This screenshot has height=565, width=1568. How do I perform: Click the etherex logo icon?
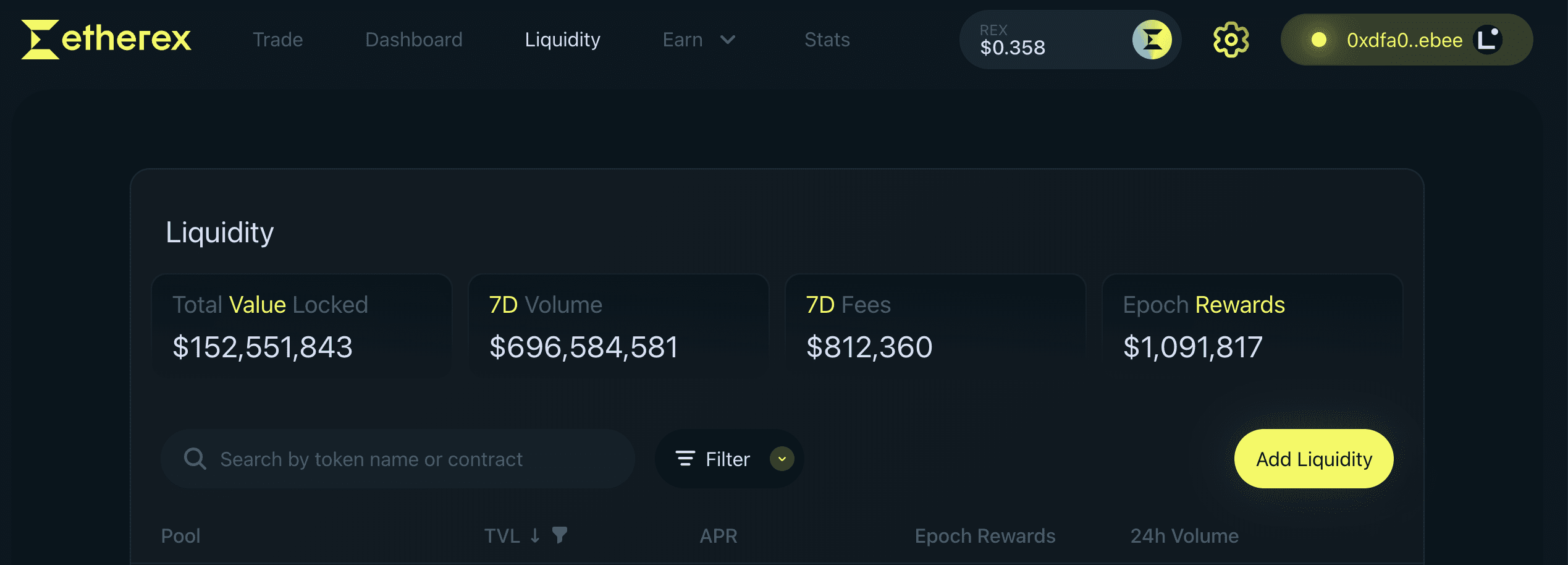pyautogui.click(x=40, y=40)
